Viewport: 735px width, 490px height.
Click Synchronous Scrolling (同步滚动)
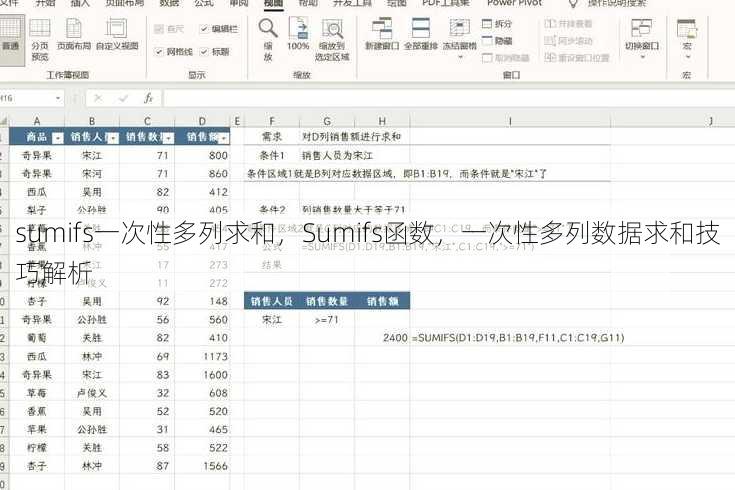(x=568, y=41)
